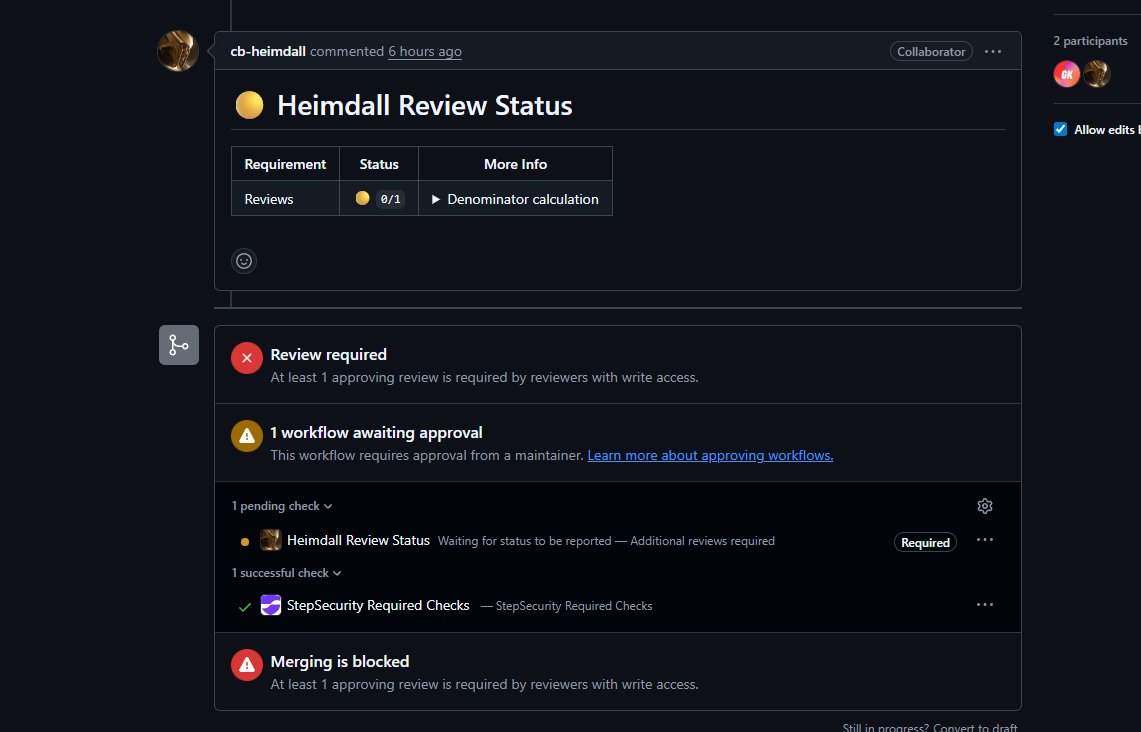This screenshot has width=1141, height=732.
Task: Click the More Info column header
Action: tap(515, 164)
